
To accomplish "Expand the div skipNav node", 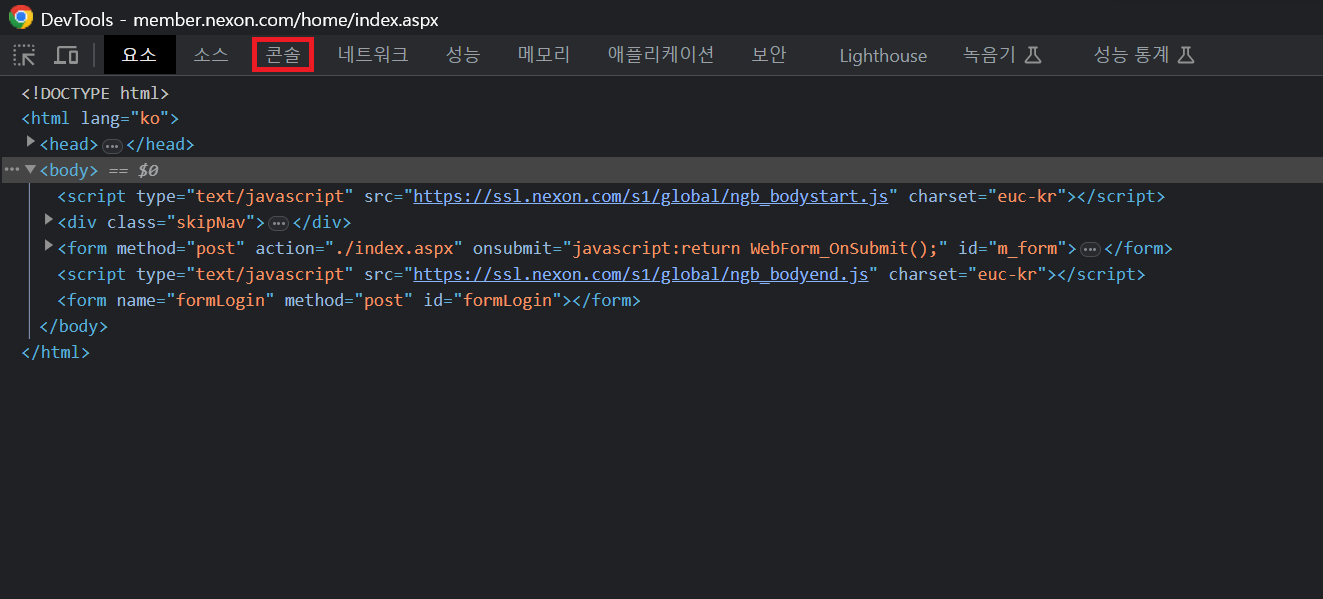I will point(49,221).
